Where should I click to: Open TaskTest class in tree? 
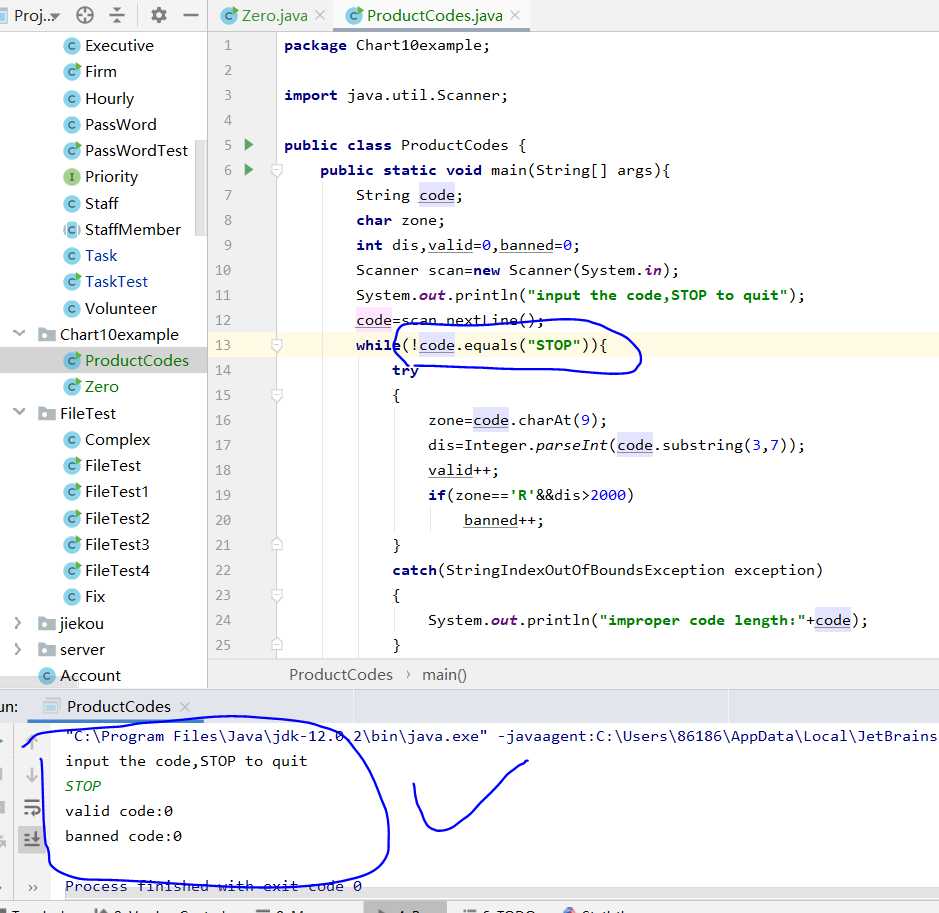pyautogui.click(x=116, y=281)
